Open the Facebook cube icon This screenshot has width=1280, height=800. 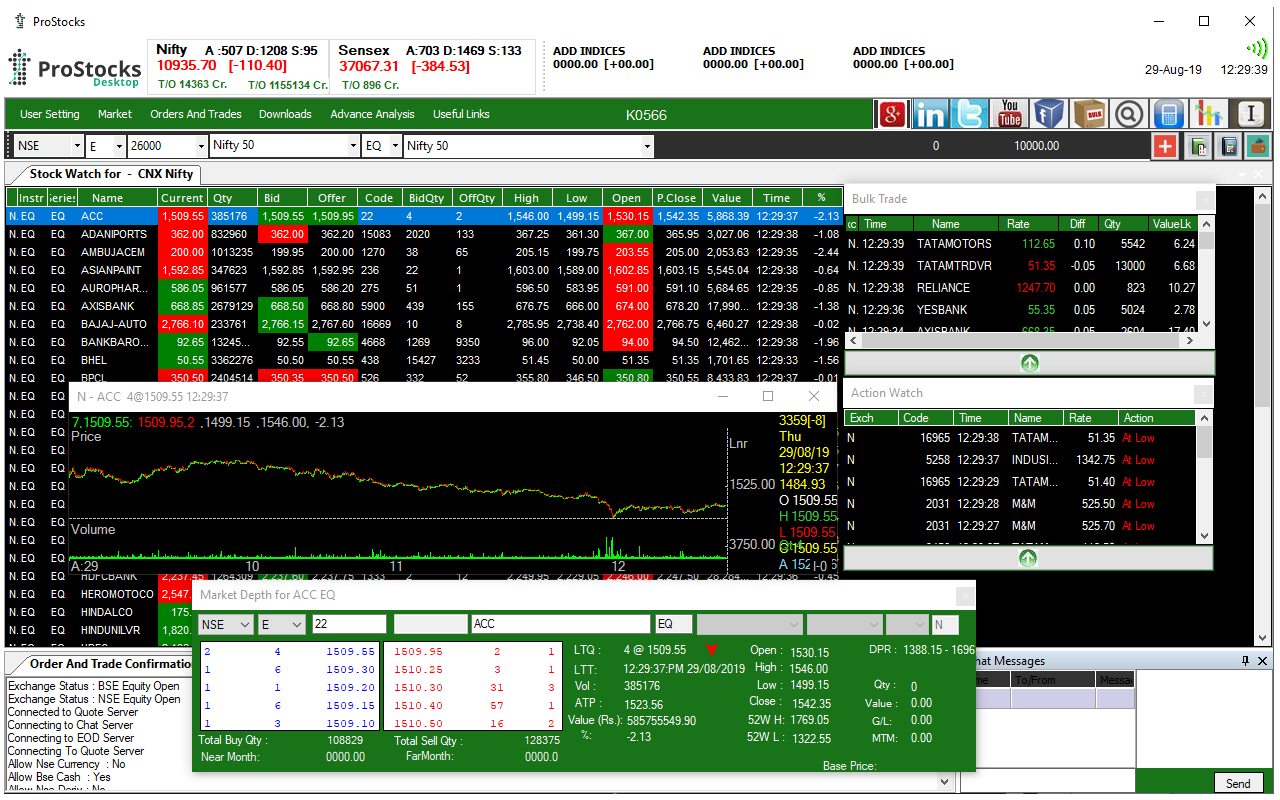pos(1049,114)
